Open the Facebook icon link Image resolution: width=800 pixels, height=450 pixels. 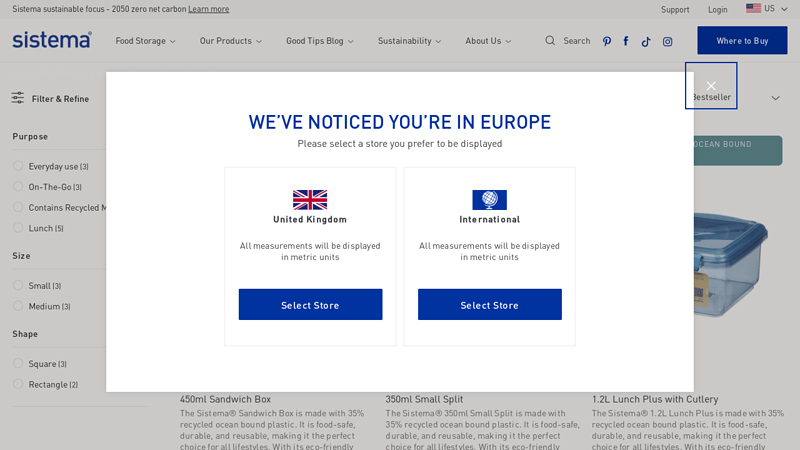point(626,41)
